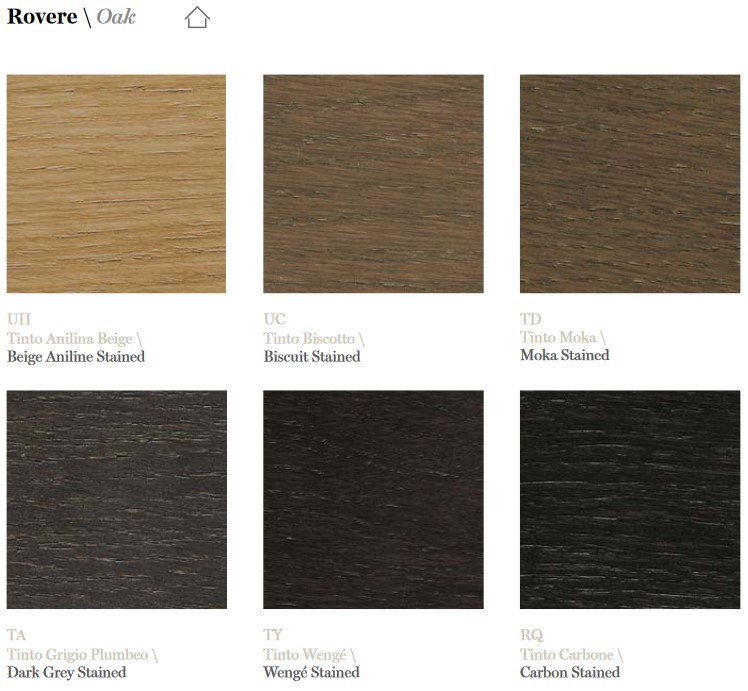Click the 'Beige Aniline Stained' text label
Screen dimensions: 748x691
point(76,357)
